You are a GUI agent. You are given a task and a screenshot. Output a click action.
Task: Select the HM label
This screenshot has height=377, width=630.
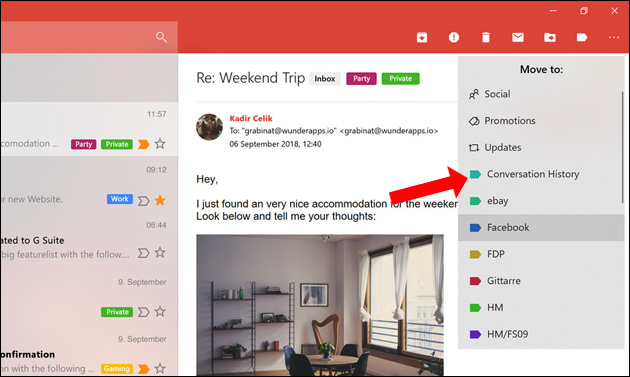(x=540, y=307)
